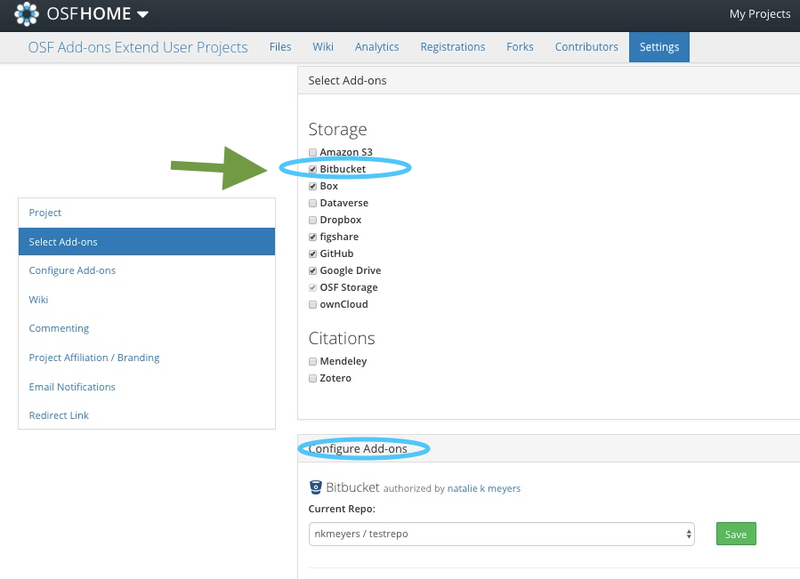Open the OSF Add-ons Extend User Projects title
Viewport: 800px width, 579px height.
click(x=138, y=47)
